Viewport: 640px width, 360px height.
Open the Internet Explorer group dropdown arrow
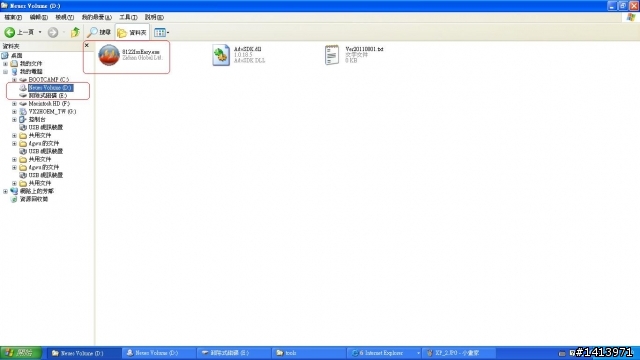tap(418, 353)
